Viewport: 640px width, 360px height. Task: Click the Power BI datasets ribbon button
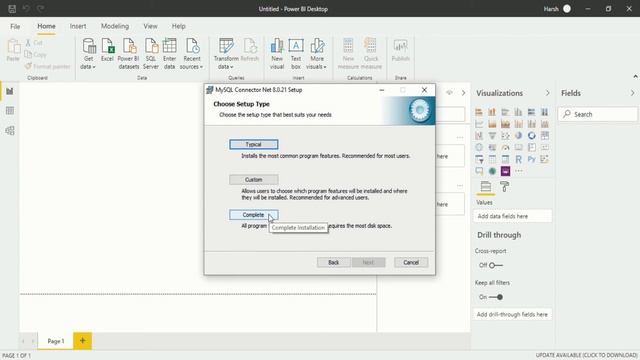pos(129,53)
